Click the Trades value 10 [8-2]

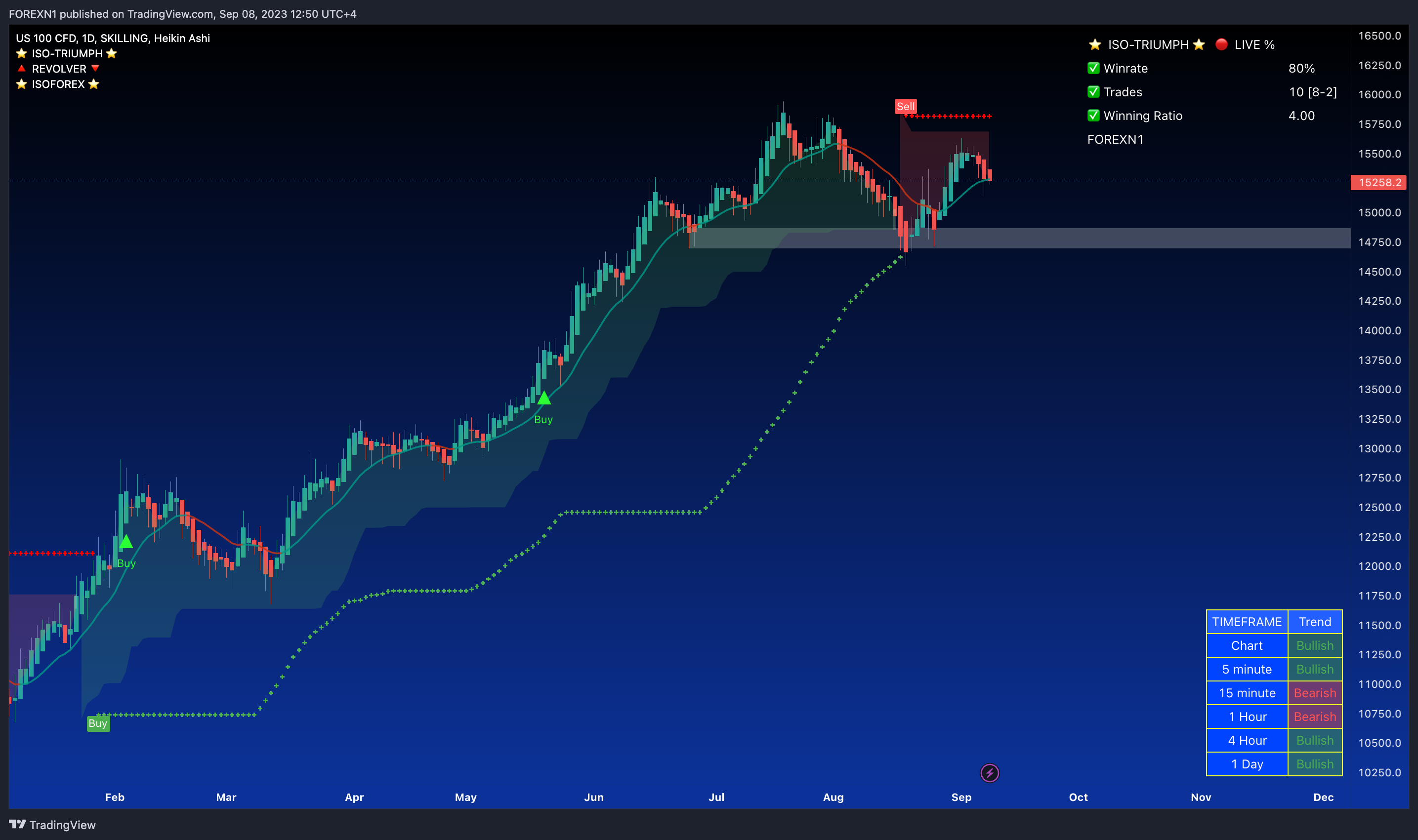(x=1313, y=92)
